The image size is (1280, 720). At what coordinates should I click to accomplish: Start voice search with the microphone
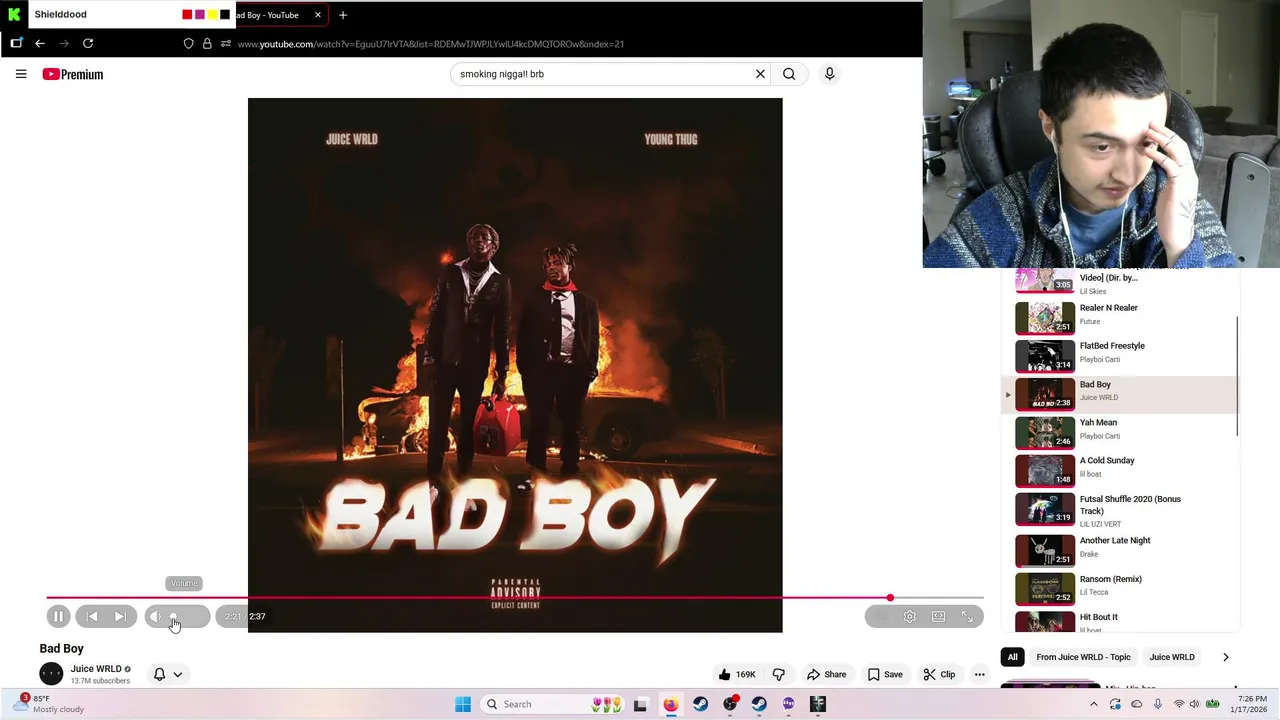point(829,74)
